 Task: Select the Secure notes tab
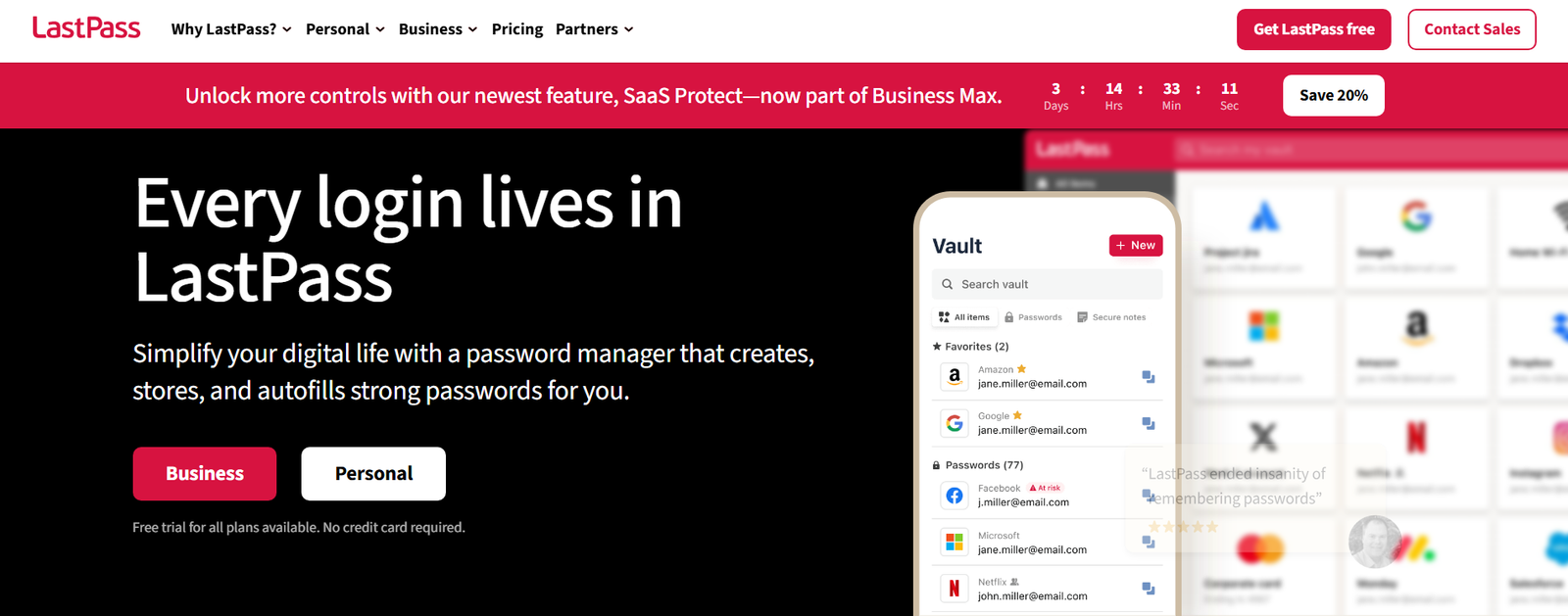point(1111,317)
